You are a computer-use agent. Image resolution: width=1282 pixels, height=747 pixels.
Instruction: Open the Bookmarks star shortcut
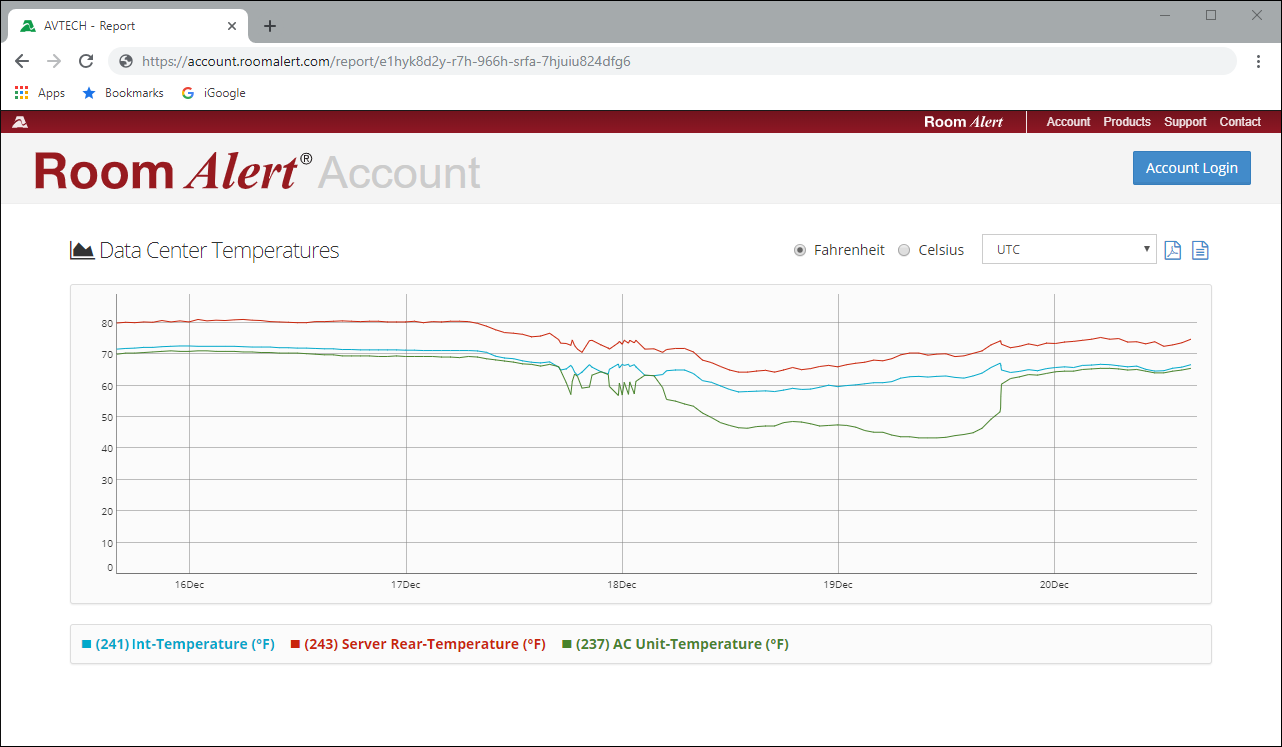tap(90, 92)
